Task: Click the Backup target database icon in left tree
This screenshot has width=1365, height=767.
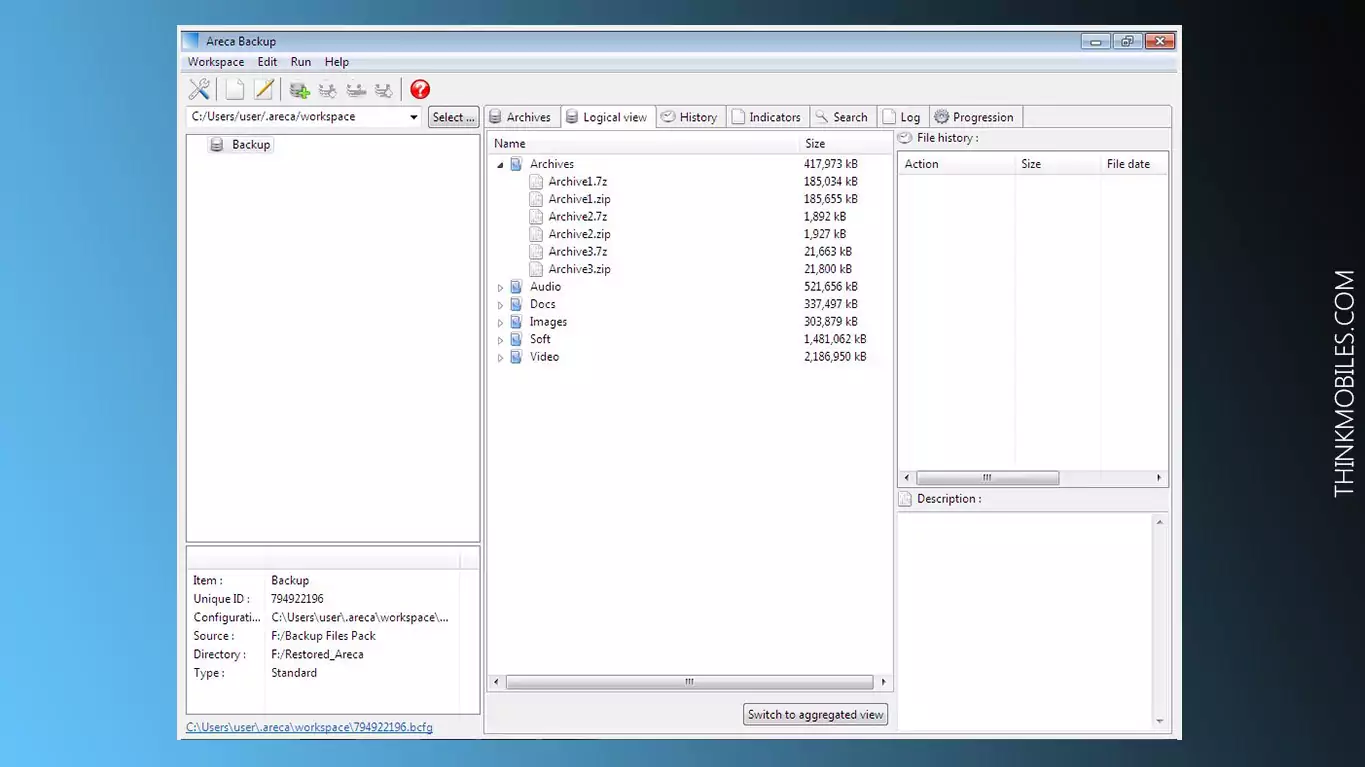Action: (217, 145)
